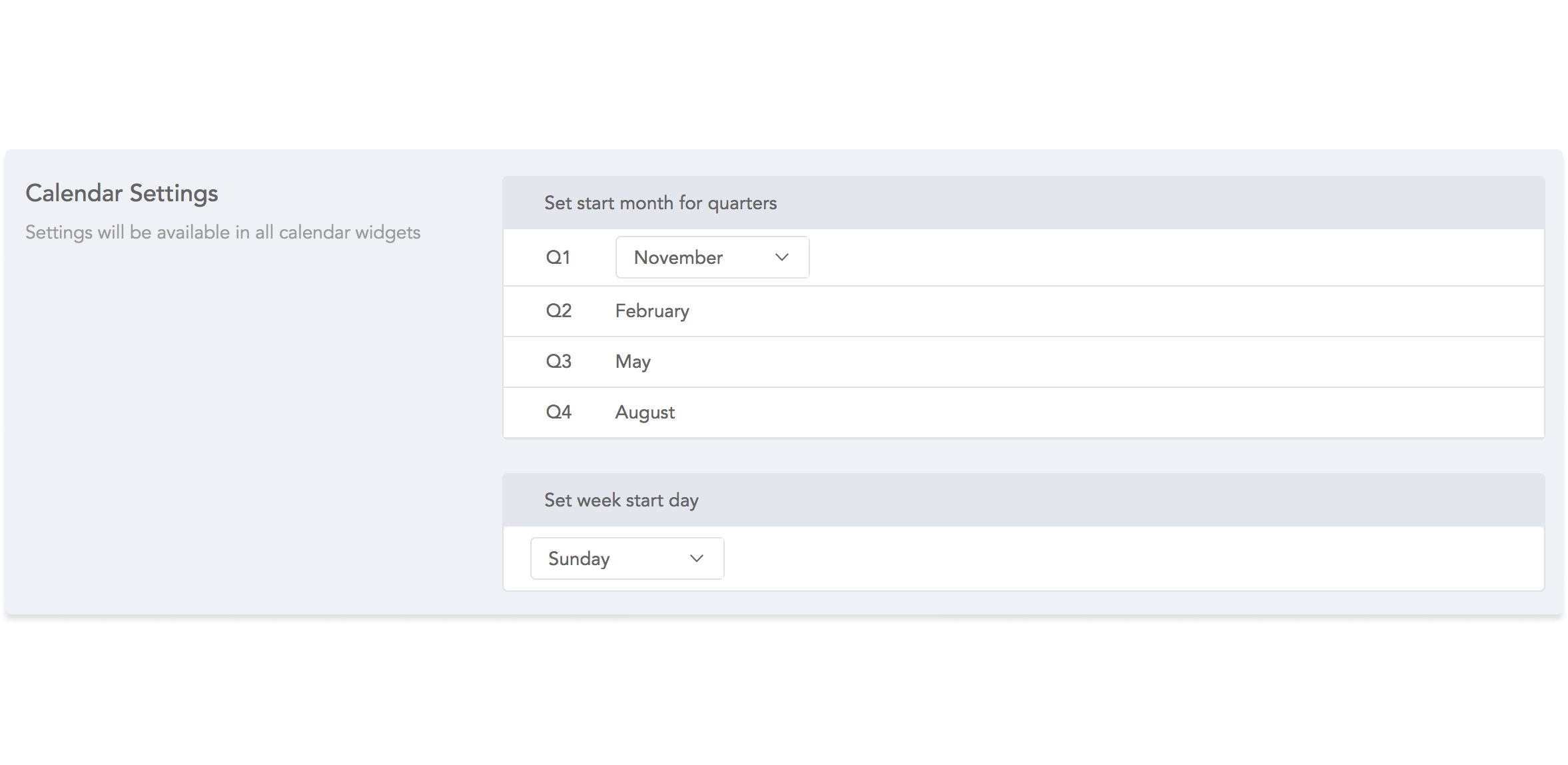Click the Q3 label
The image size is (1568, 765).
point(559,361)
